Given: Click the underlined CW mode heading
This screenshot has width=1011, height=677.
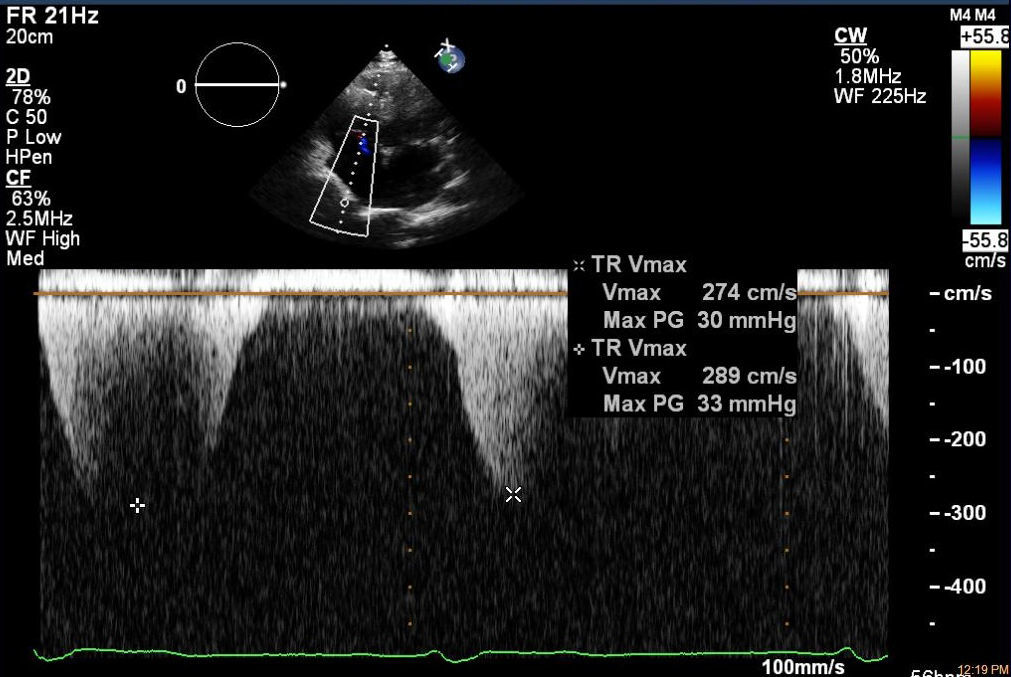Looking at the screenshot, I should (x=850, y=36).
